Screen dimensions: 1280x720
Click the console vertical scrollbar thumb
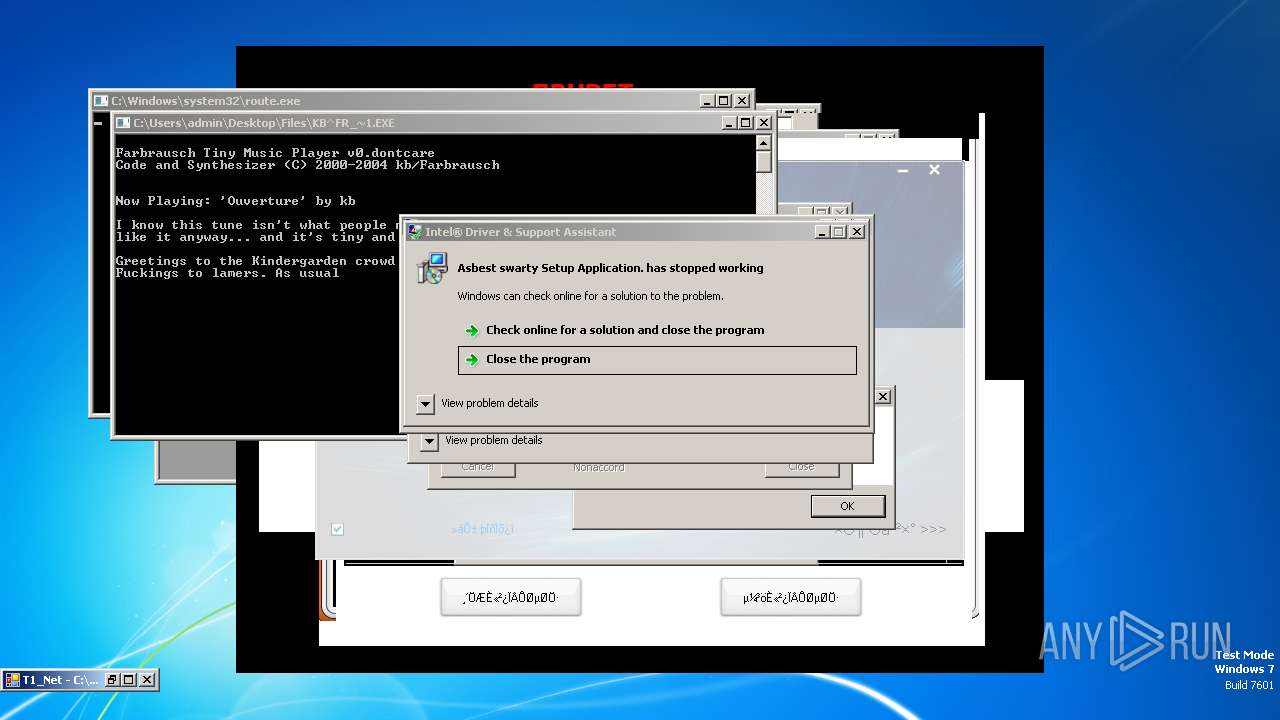763,161
